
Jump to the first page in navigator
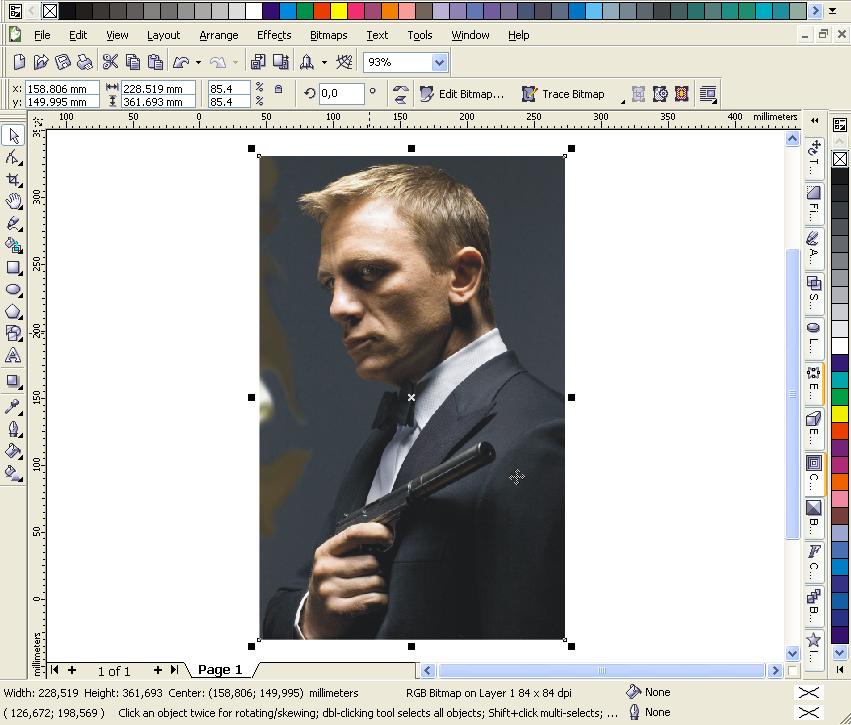click(54, 670)
